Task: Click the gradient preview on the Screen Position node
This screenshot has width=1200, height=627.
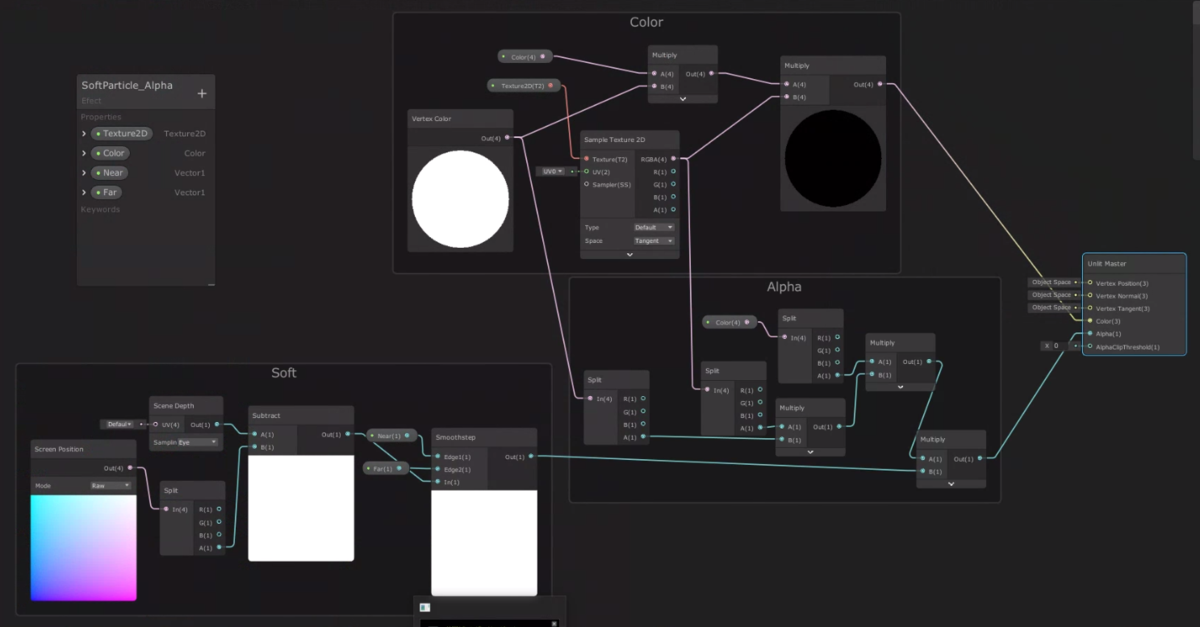Action: [x=84, y=545]
